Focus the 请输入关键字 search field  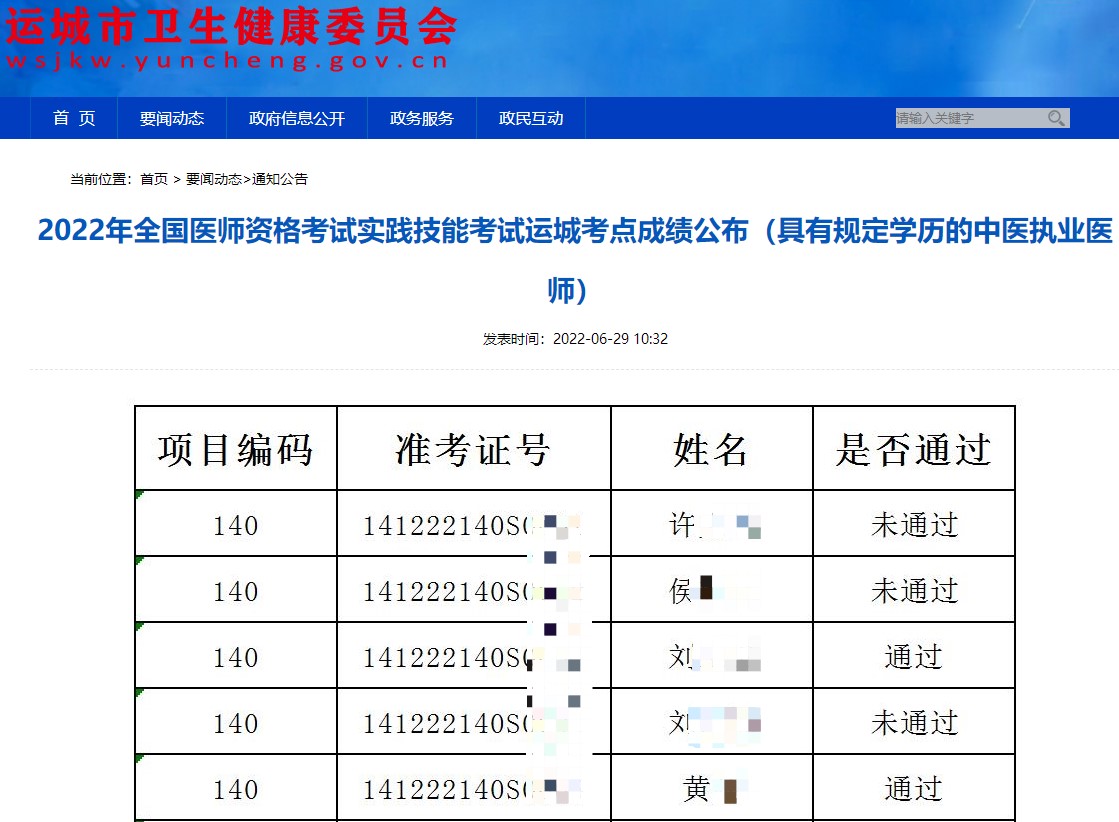point(966,118)
